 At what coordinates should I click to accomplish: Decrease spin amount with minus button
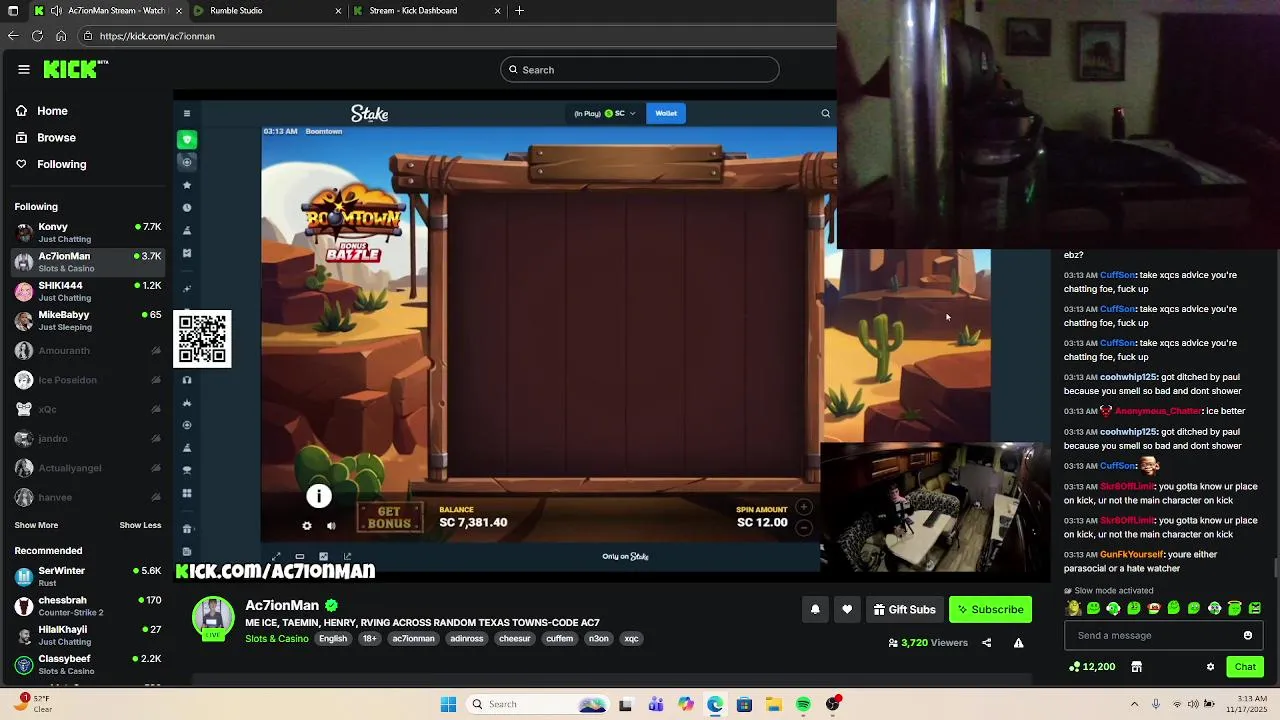[804, 528]
